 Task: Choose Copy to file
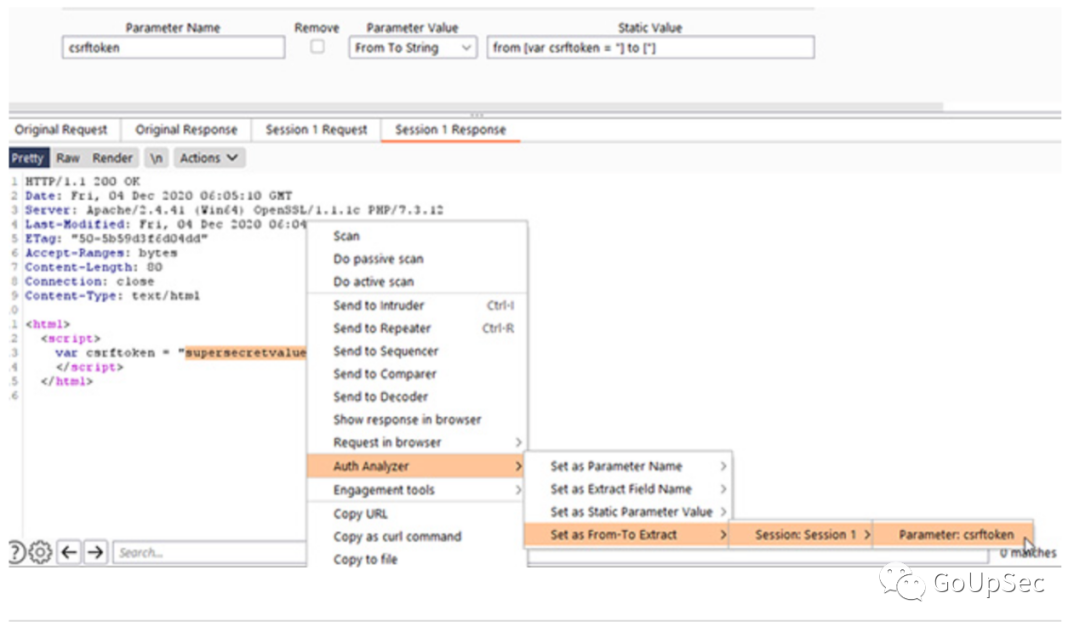click(x=417, y=559)
